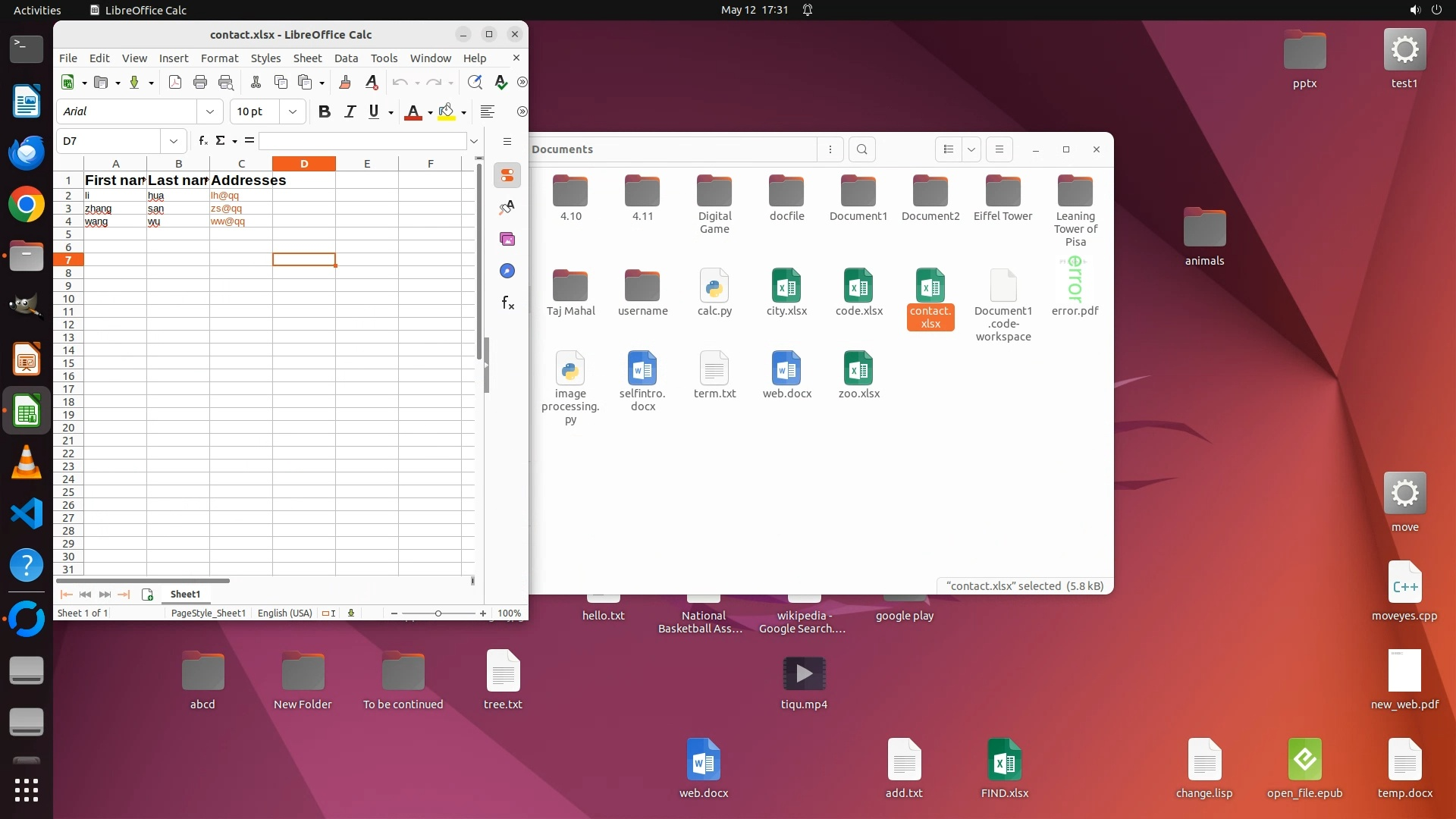Open the Name Box D7 dropdown
The width and height of the screenshot is (1456, 819).
[174, 141]
